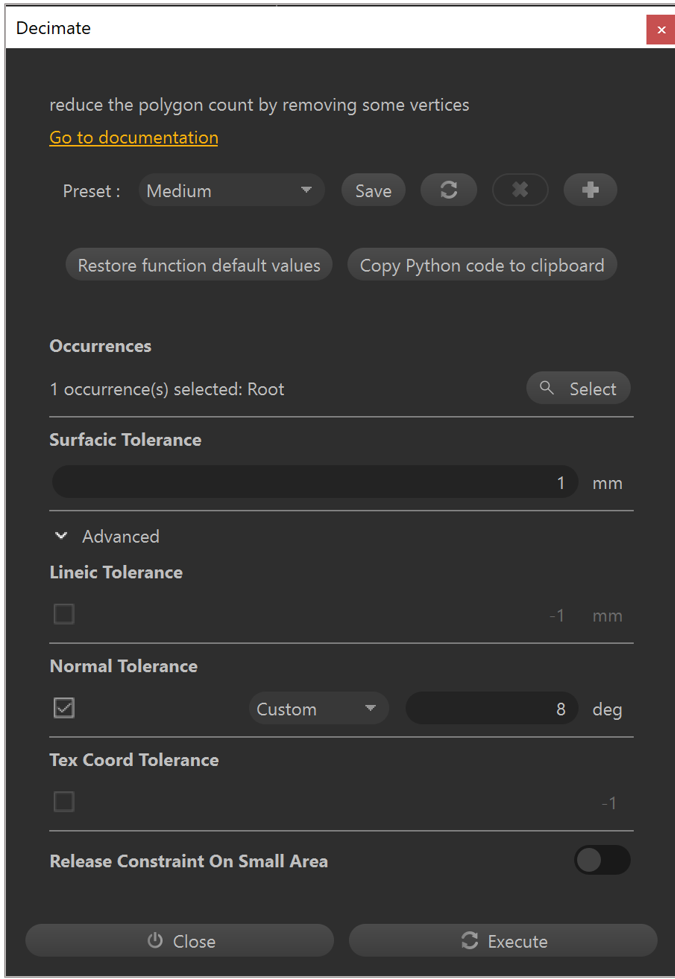Uncheck the Normal Tolerance checkbox
Image resolution: width=675 pixels, height=979 pixels.
pos(64,708)
